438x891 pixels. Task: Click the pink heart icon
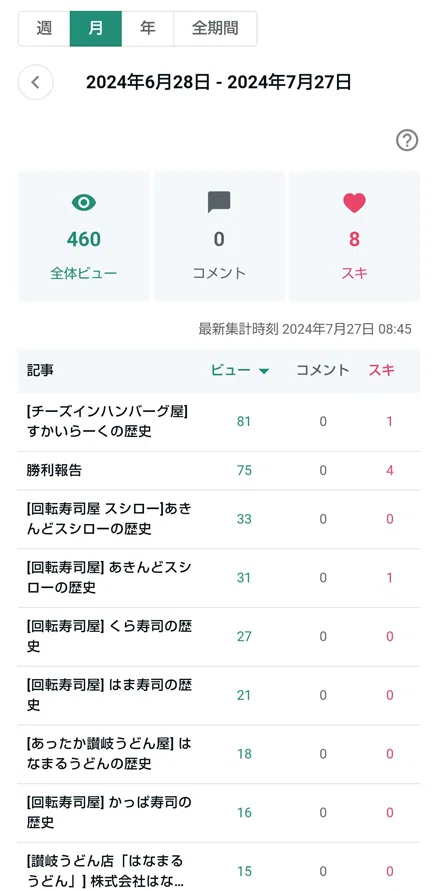pos(354,203)
